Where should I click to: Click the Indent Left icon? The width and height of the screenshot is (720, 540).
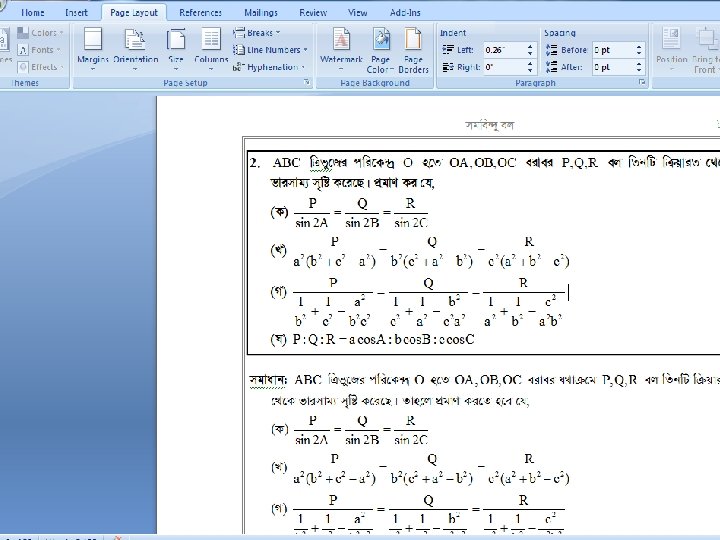pyautogui.click(x=448, y=50)
